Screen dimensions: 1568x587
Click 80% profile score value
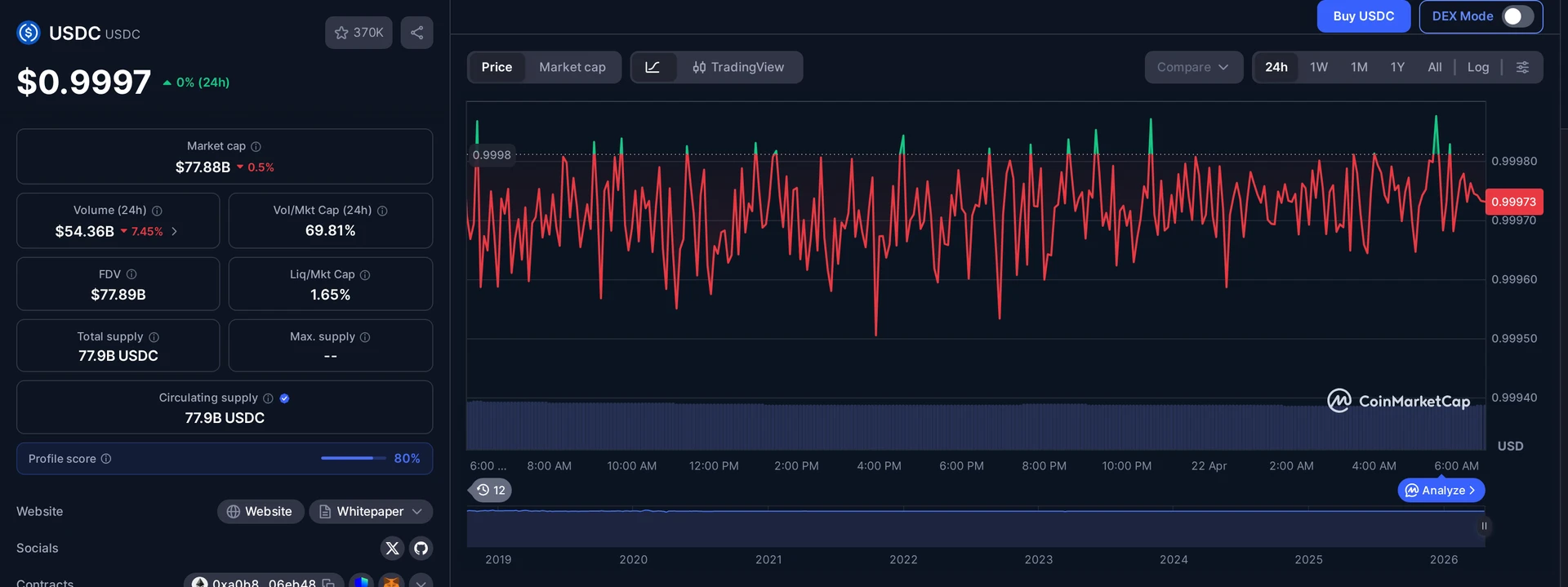407,459
